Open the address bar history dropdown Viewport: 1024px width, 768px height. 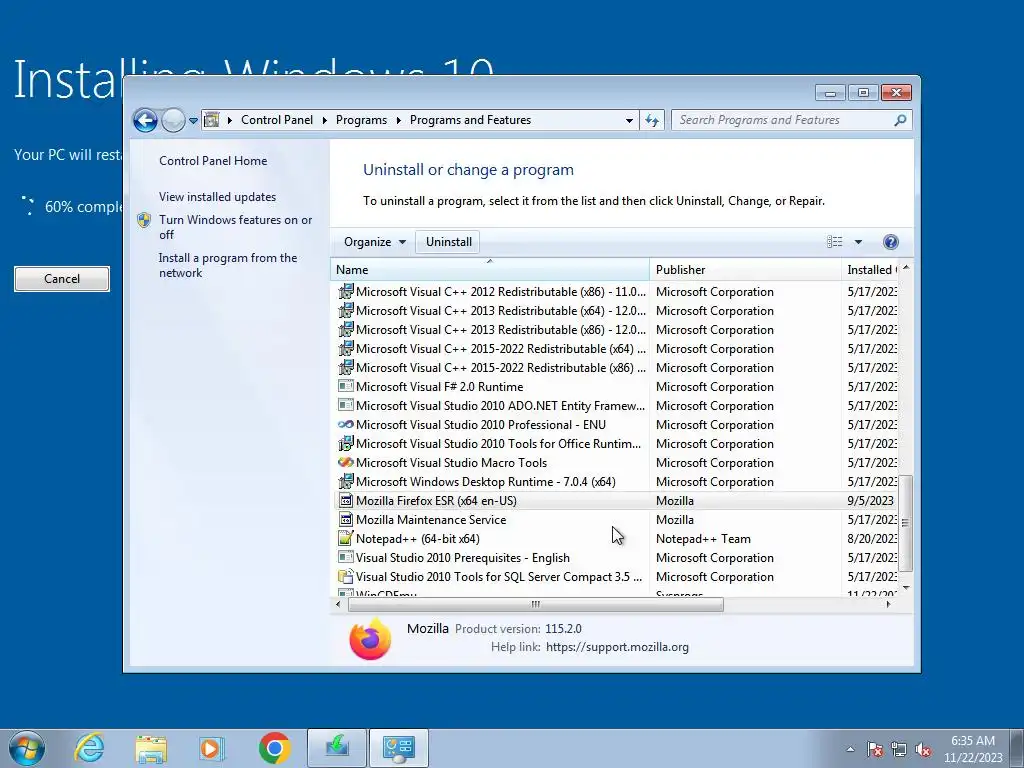click(629, 120)
